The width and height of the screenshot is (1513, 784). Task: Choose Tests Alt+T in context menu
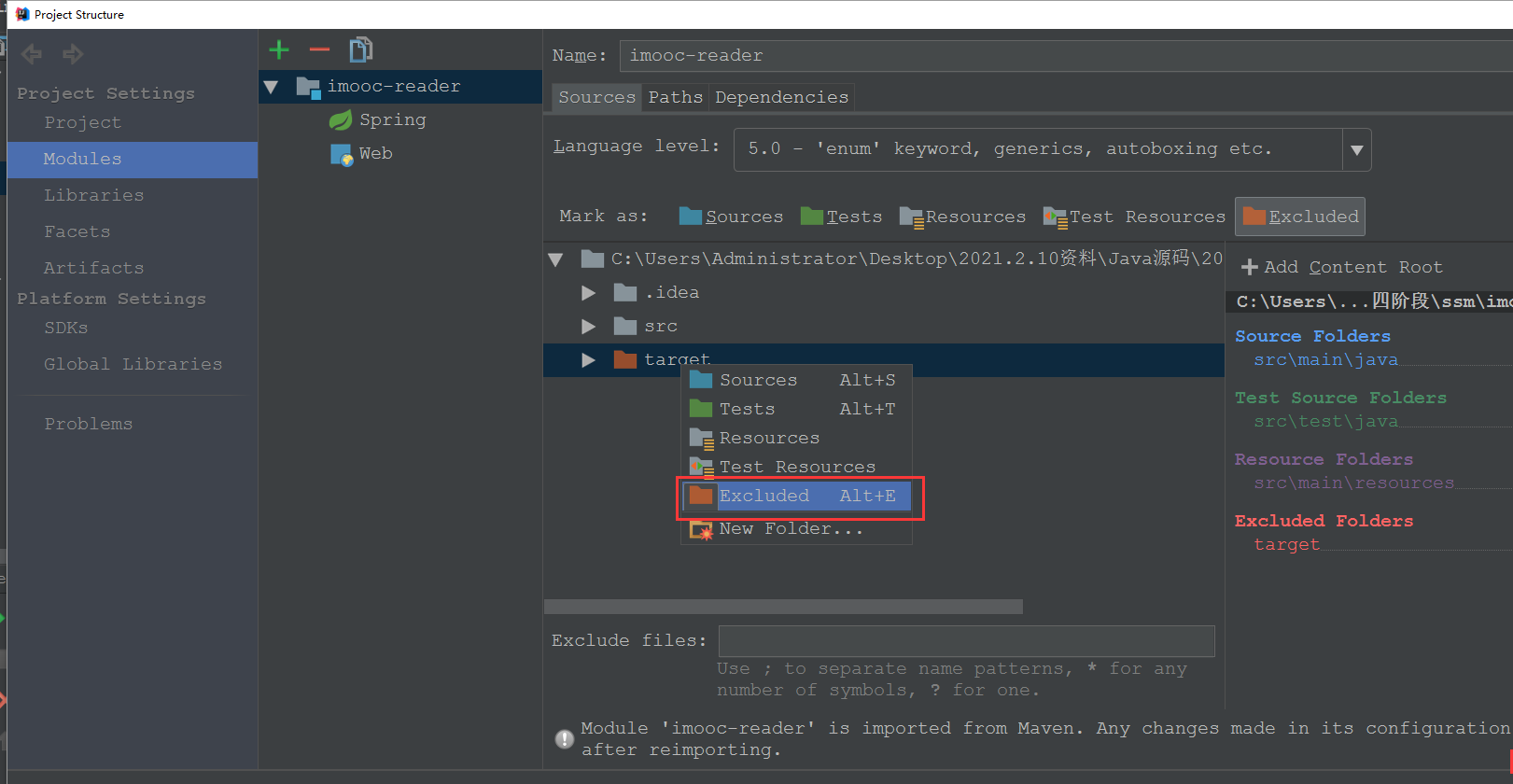(796, 409)
